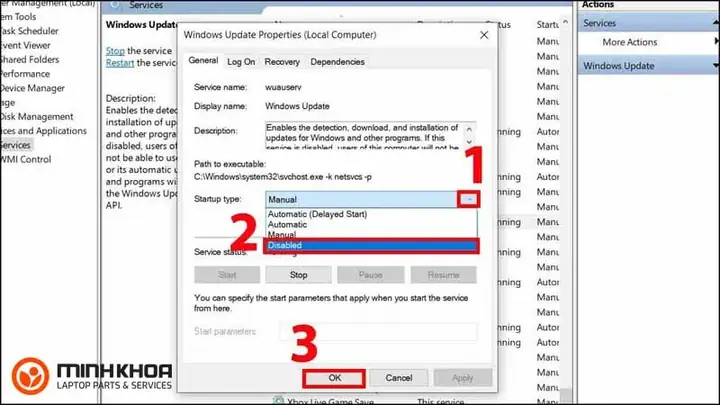Open Disk Management in left tree
720x405 pixels.
37,117
